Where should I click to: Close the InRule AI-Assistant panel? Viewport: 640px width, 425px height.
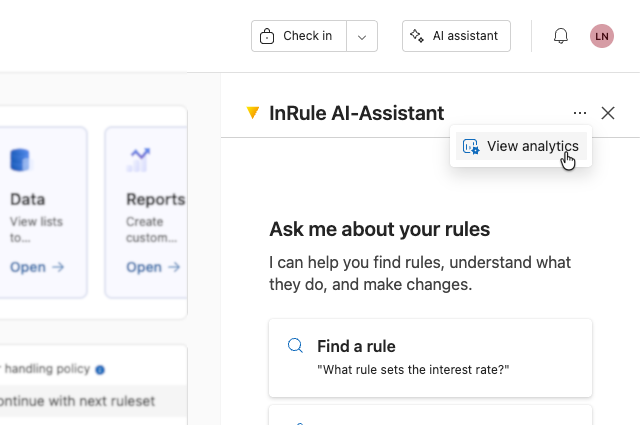[608, 113]
